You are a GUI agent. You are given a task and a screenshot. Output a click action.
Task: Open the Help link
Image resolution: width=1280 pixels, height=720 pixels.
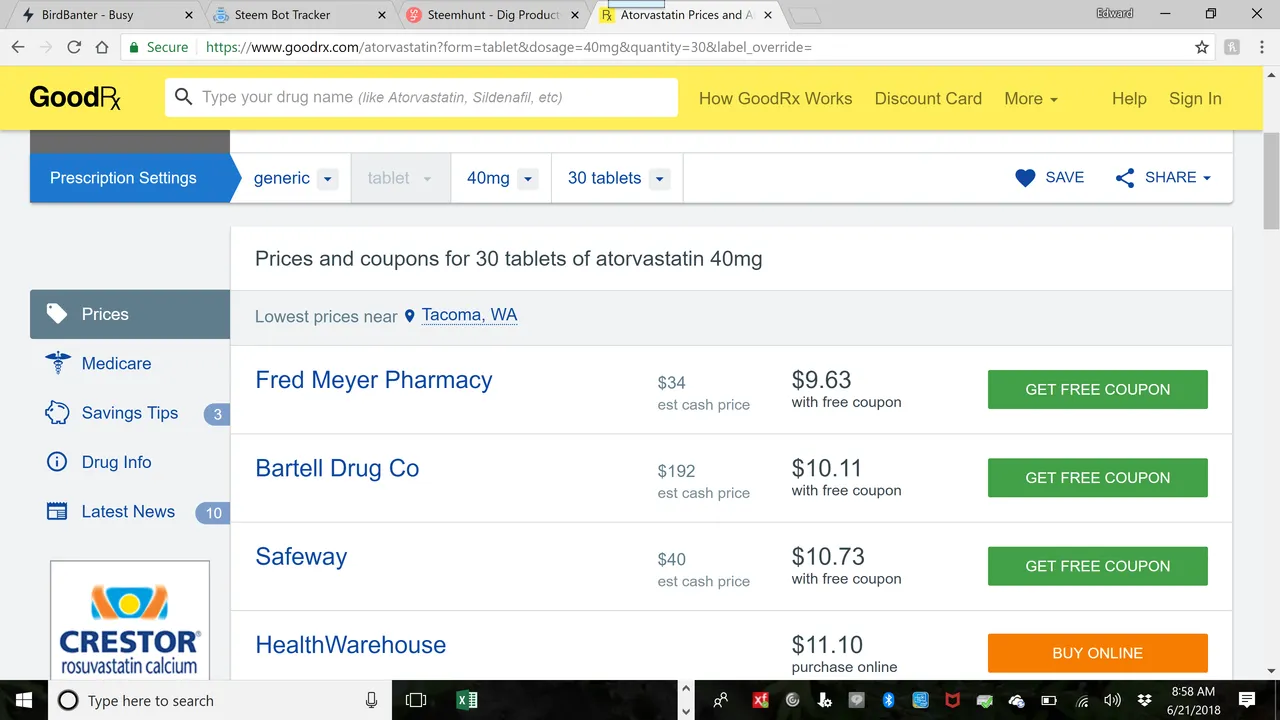point(1129,98)
